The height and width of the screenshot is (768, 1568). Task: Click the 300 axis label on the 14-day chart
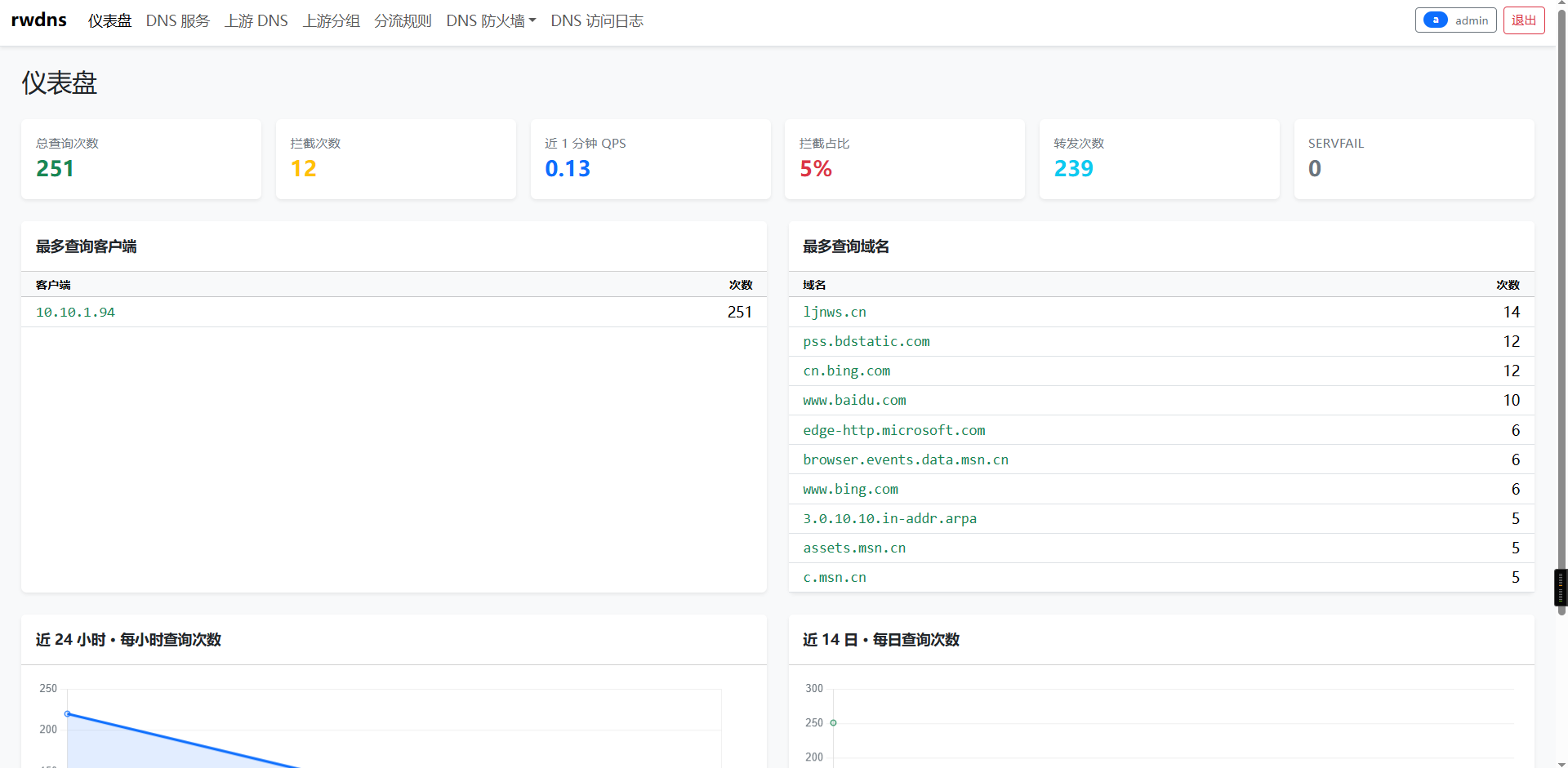tap(814, 688)
